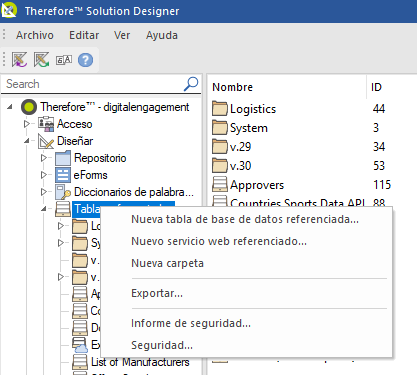Click the language translation toolbar icon
This screenshot has width=417, height=375.
point(64,60)
